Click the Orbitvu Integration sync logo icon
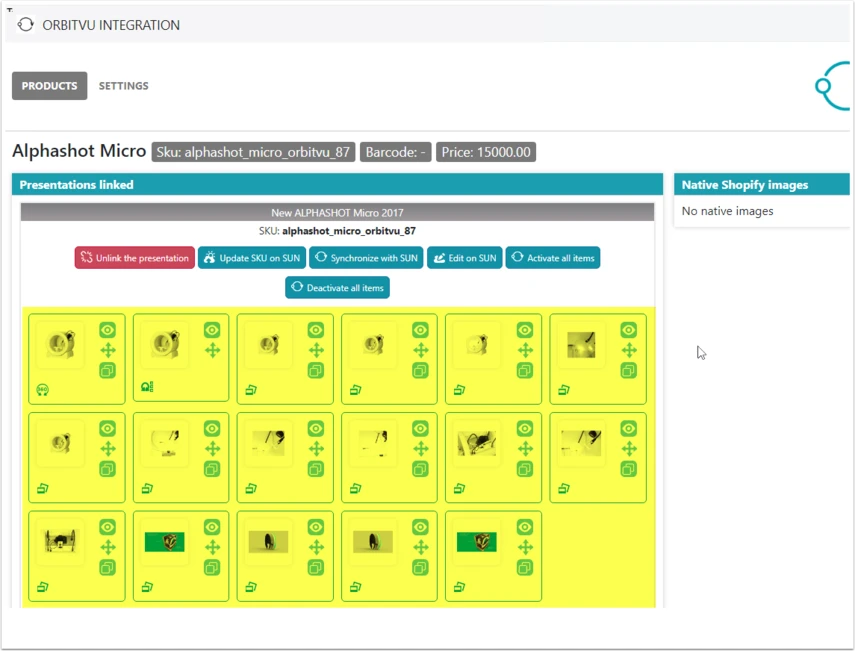This screenshot has height=651, width=855. tap(25, 25)
